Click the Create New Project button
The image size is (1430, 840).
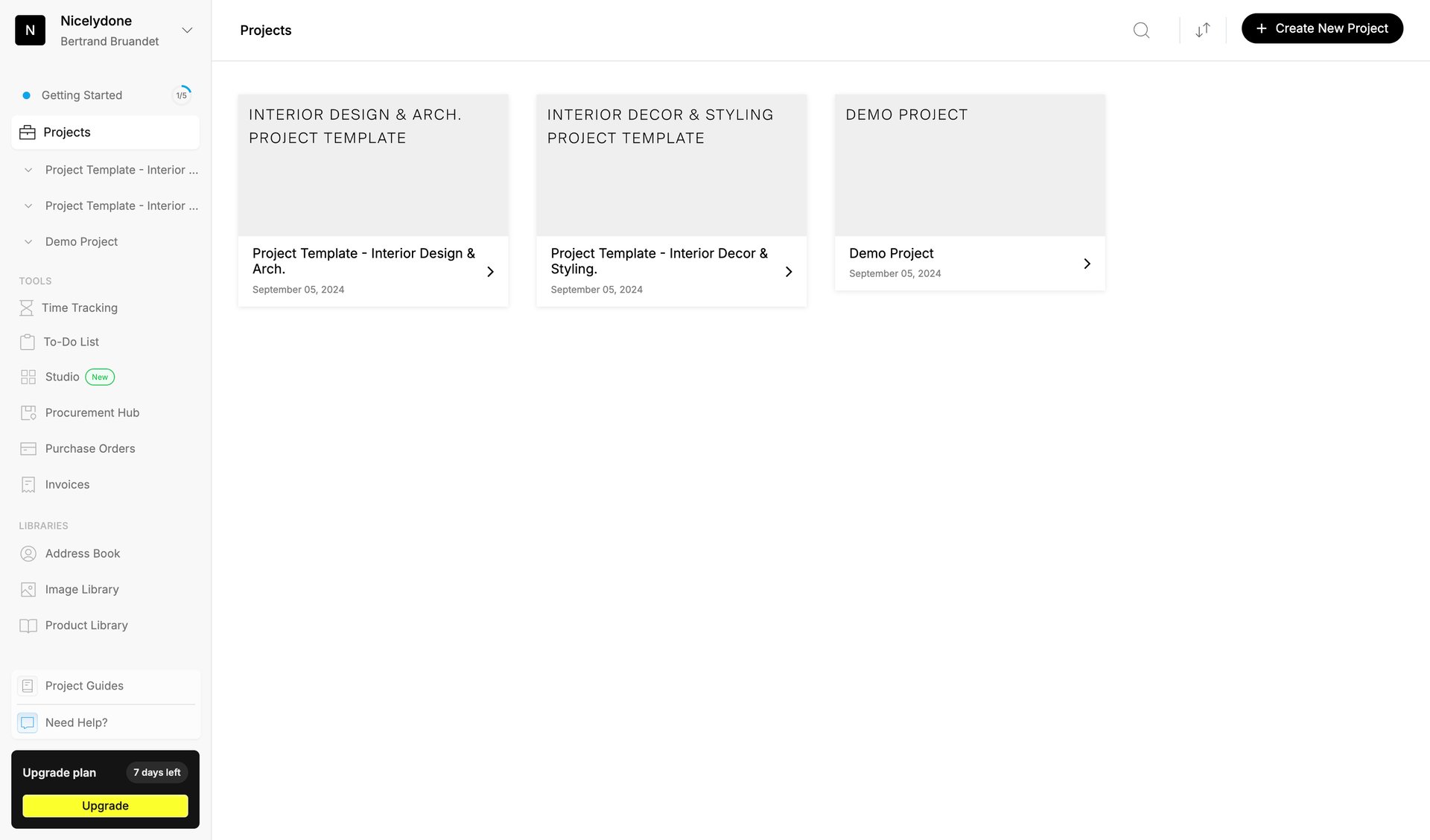[1322, 28]
